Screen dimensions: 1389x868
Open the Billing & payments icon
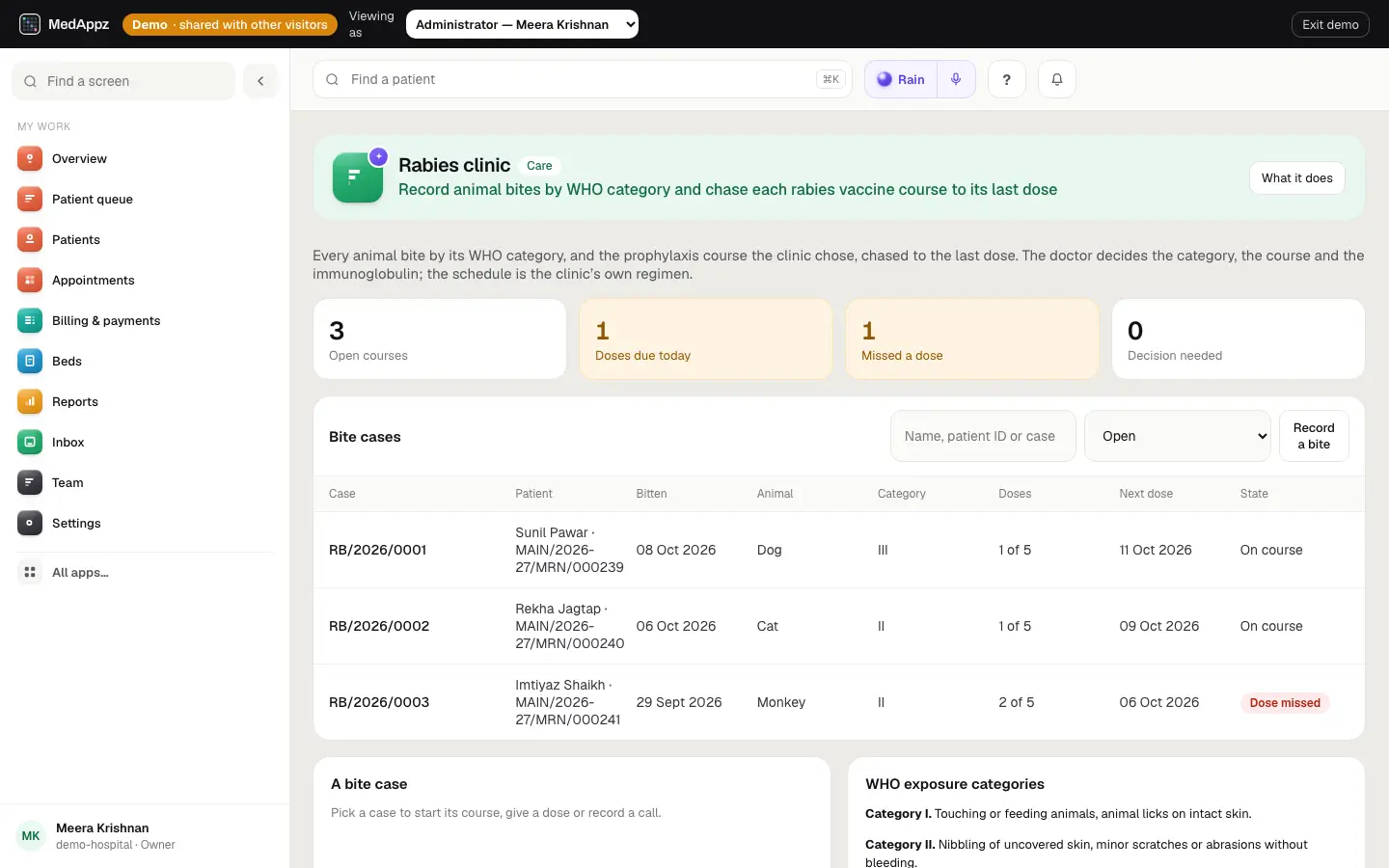(30, 321)
